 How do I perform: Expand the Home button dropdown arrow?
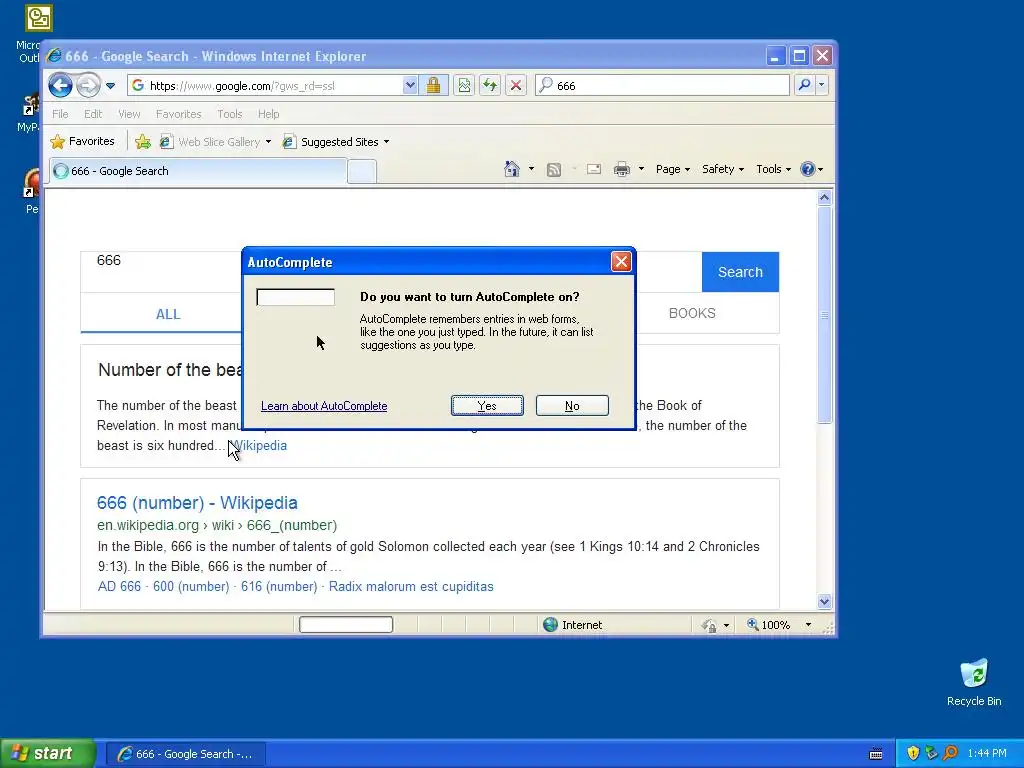[x=531, y=169]
